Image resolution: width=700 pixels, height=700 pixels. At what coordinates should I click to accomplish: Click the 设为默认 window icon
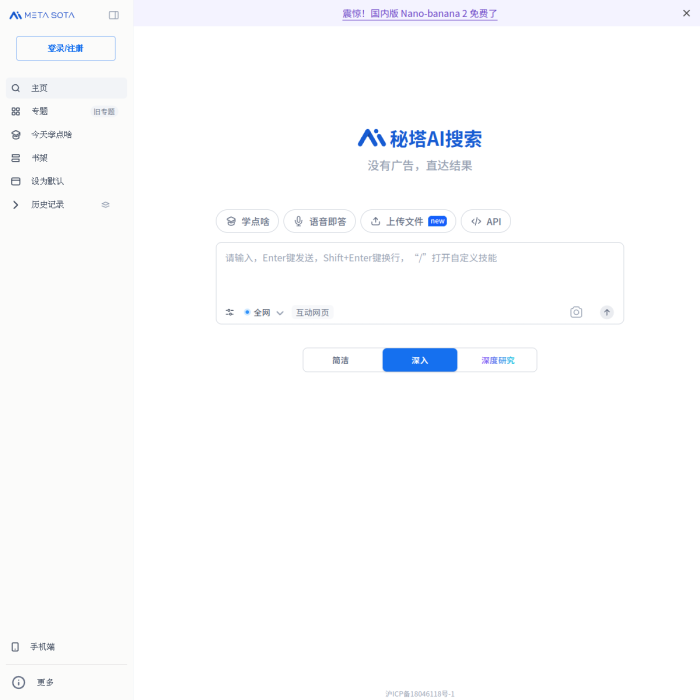click(16, 181)
